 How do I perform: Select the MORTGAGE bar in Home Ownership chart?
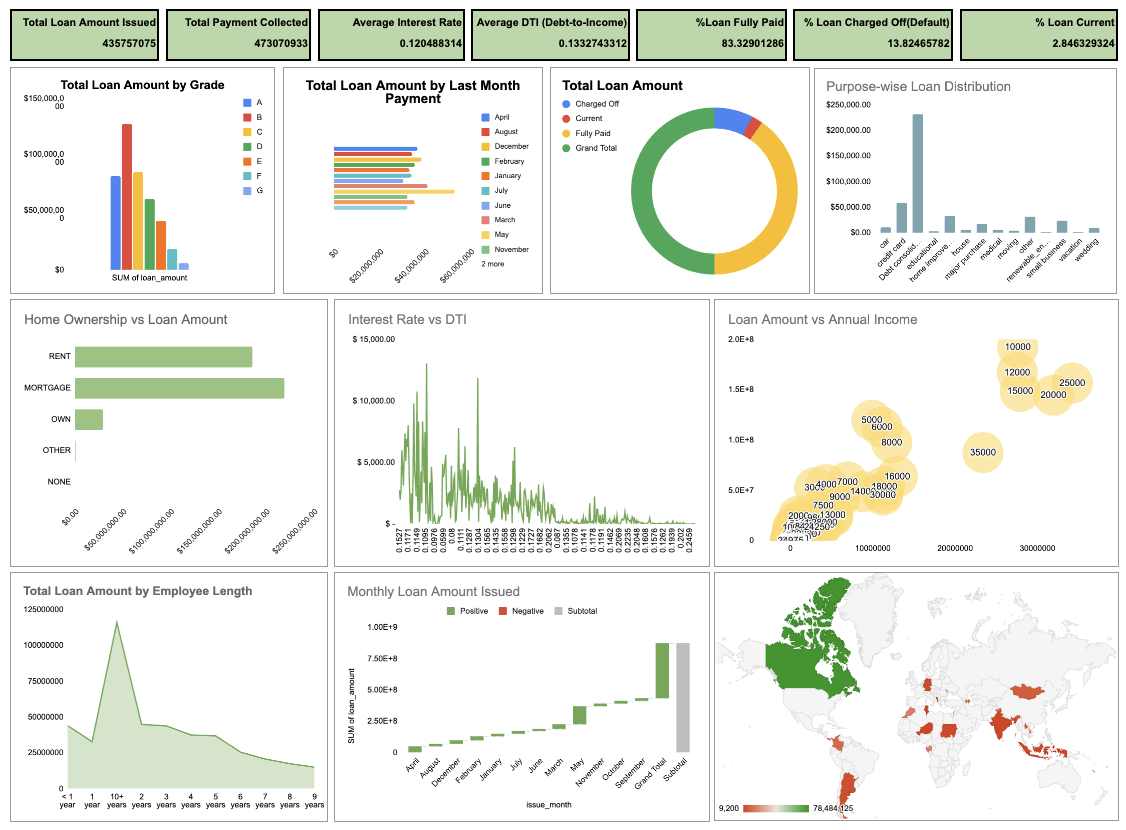(x=179, y=388)
